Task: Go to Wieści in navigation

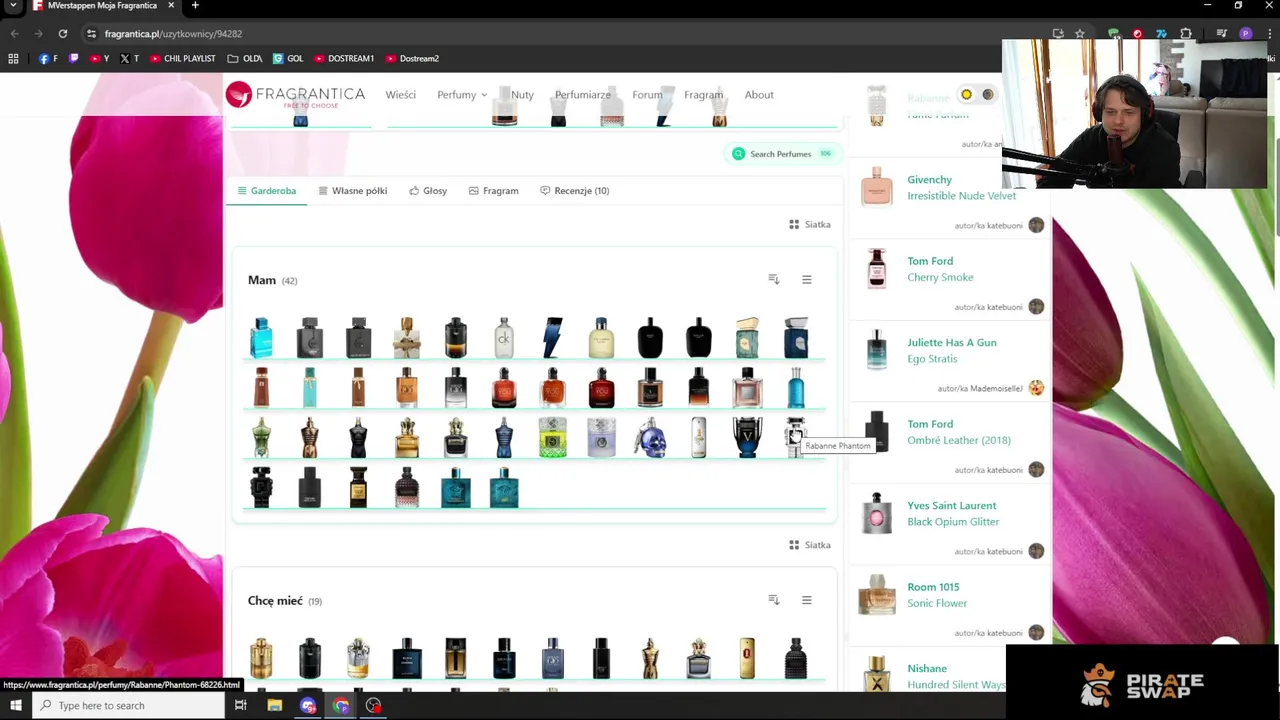Action: click(x=401, y=95)
